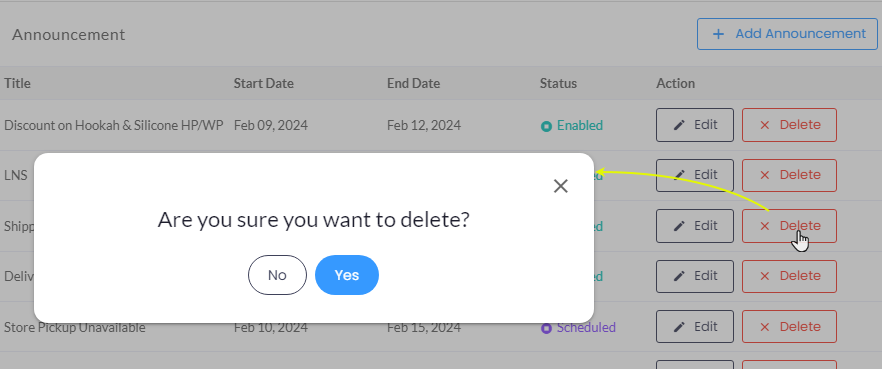Click plus icon in Add Announcement
882x369 pixels.
coord(718,34)
